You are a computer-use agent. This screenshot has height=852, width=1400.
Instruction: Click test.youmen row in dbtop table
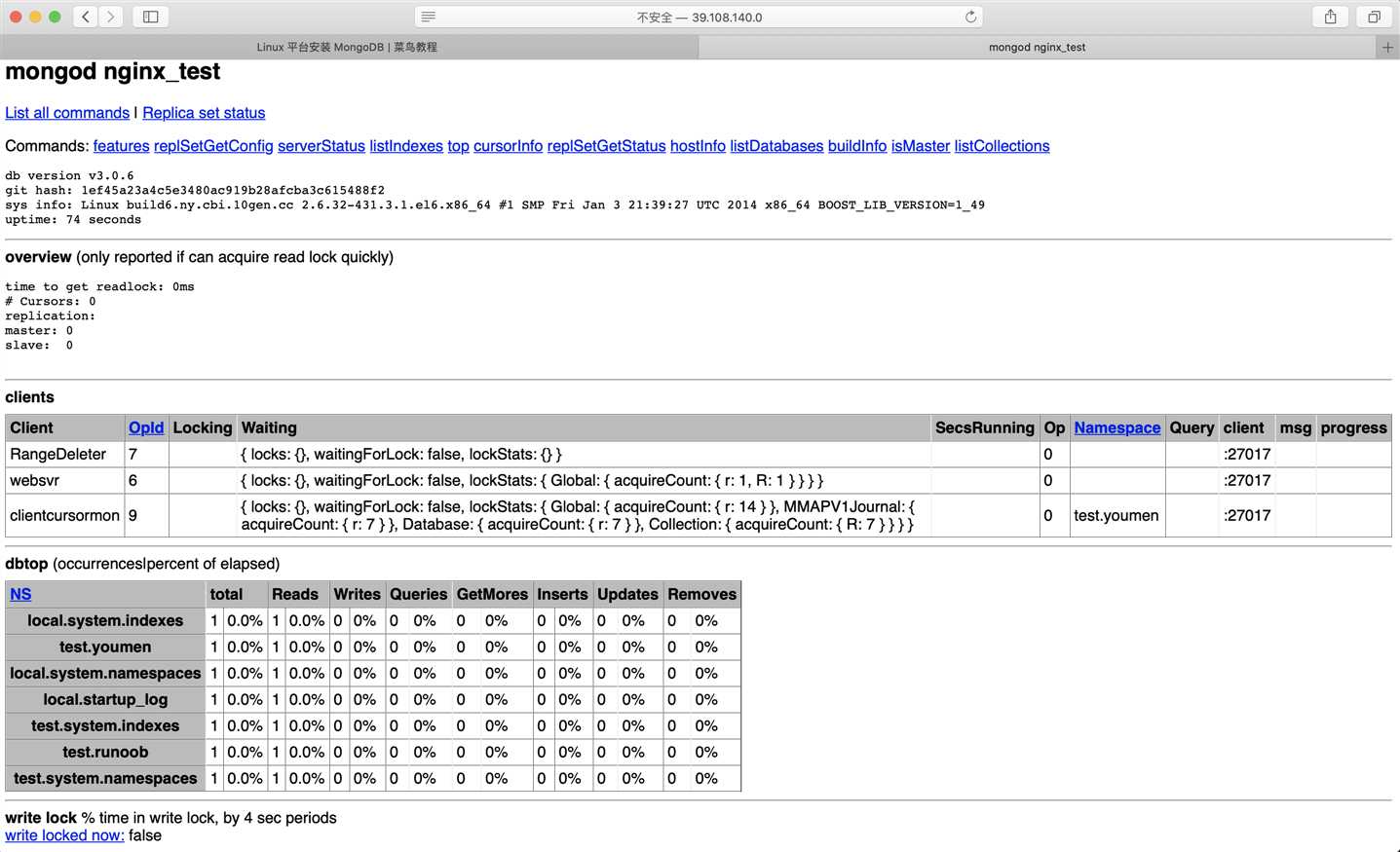(x=105, y=647)
